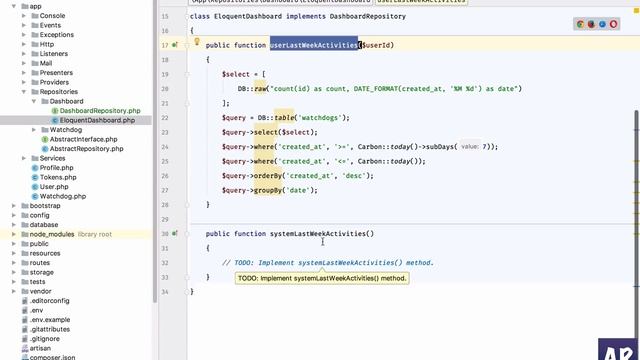Click the Tokens.php class icon

coord(35,177)
